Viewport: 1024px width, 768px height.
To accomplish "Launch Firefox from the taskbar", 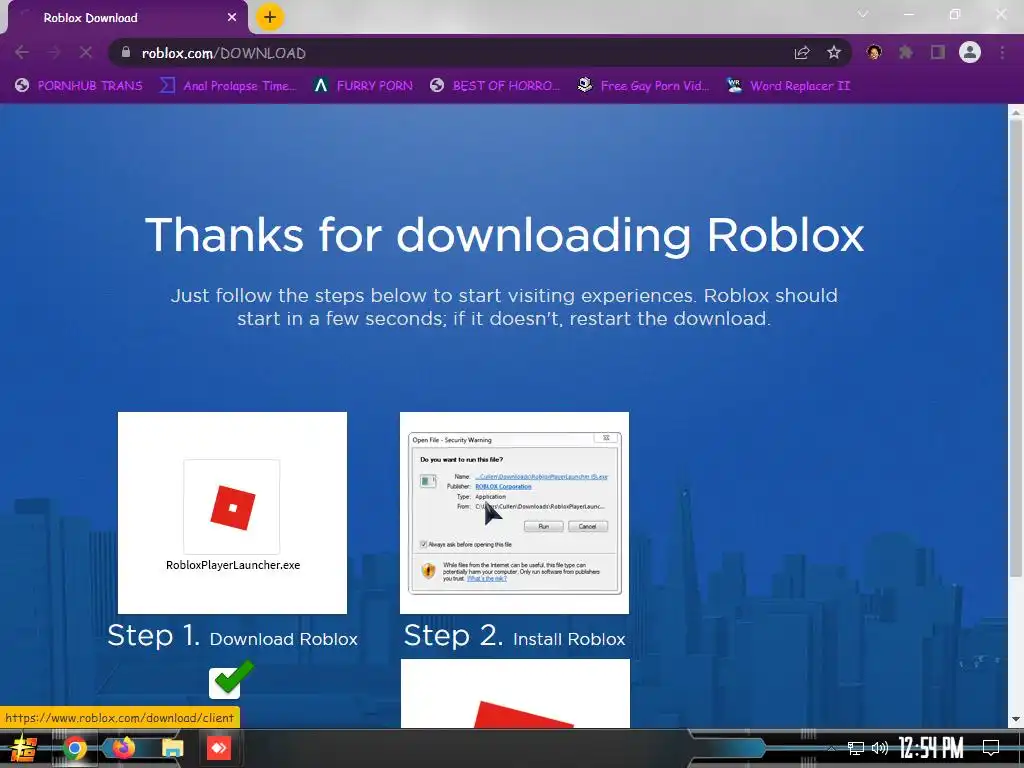I will pos(123,748).
